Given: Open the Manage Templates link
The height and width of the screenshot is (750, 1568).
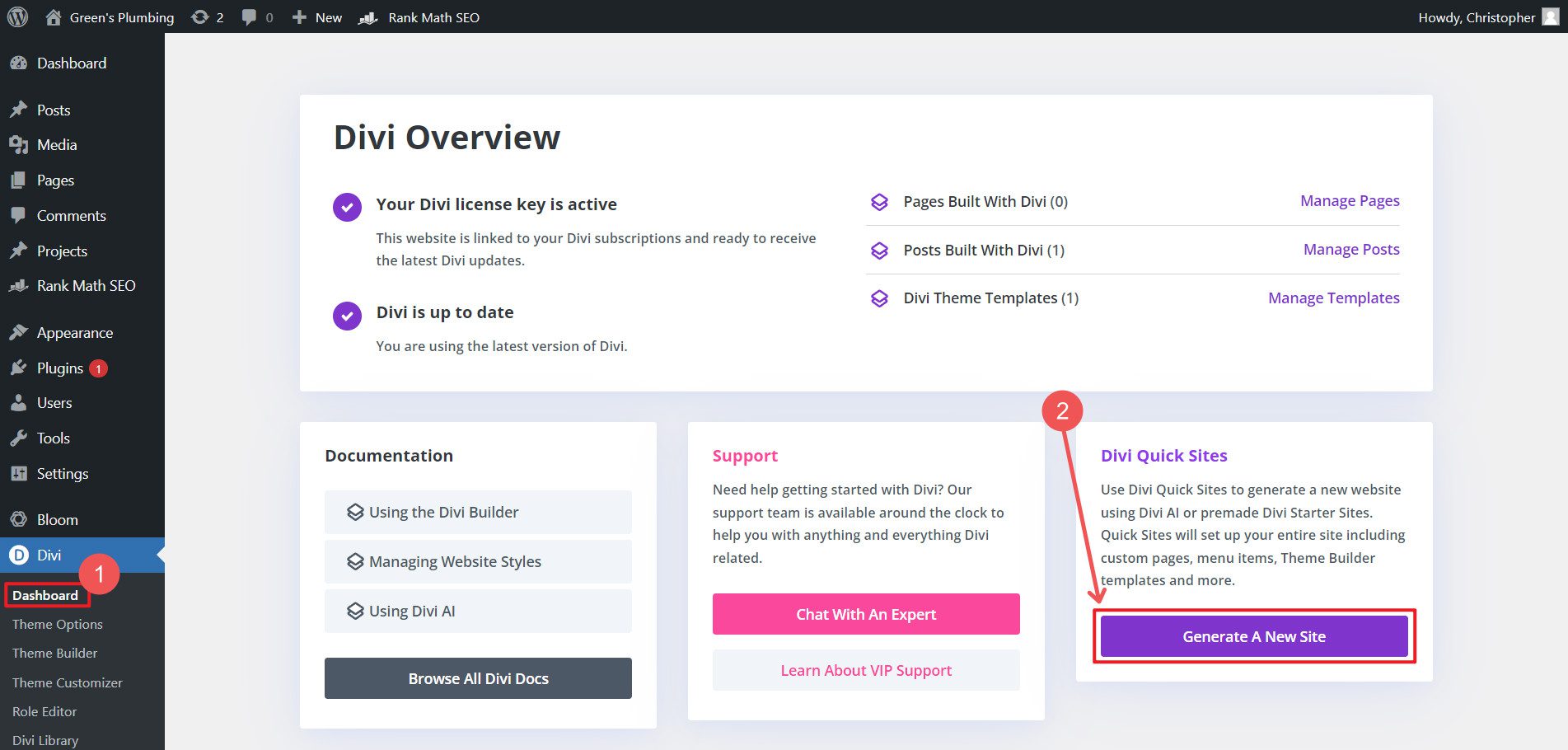Looking at the screenshot, I should (x=1333, y=298).
